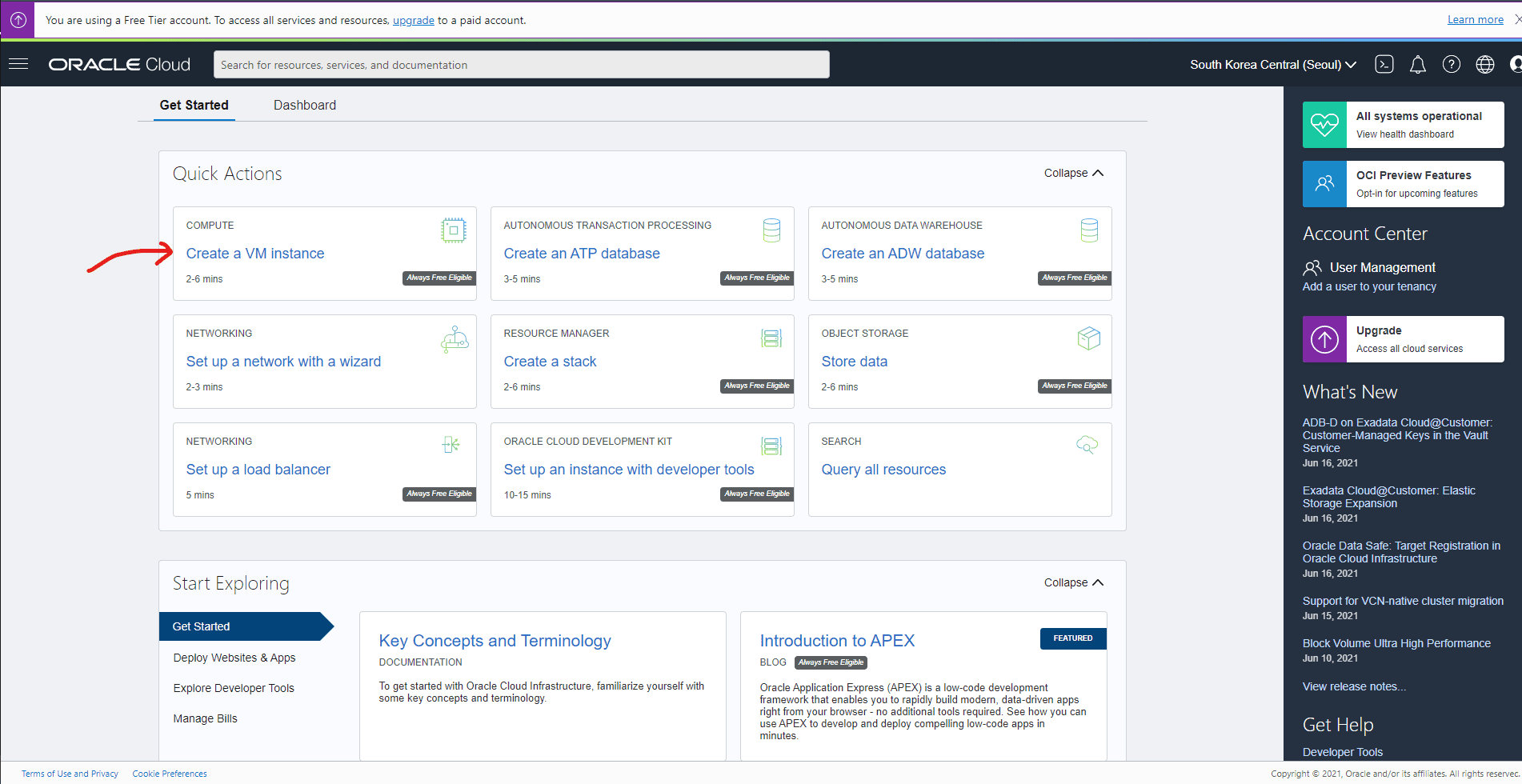The height and width of the screenshot is (784, 1522).
Task: Switch to the Dashboard tab
Action: click(305, 105)
